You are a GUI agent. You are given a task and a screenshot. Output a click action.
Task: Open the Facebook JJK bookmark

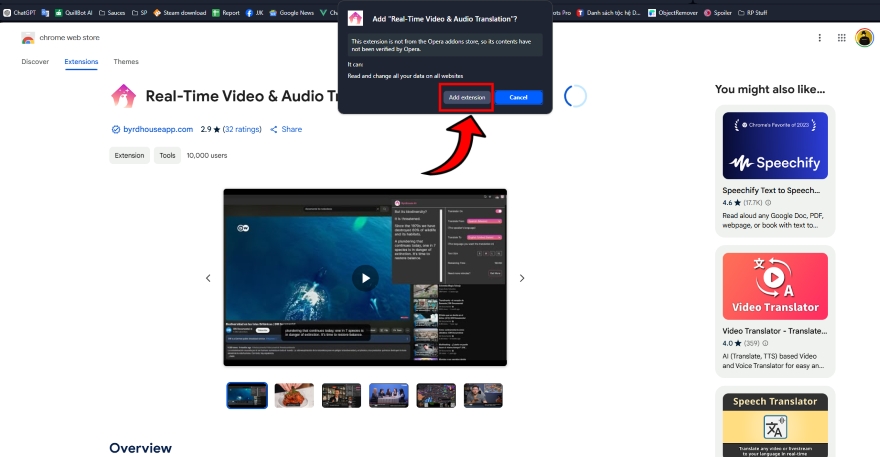pyautogui.click(x=254, y=12)
